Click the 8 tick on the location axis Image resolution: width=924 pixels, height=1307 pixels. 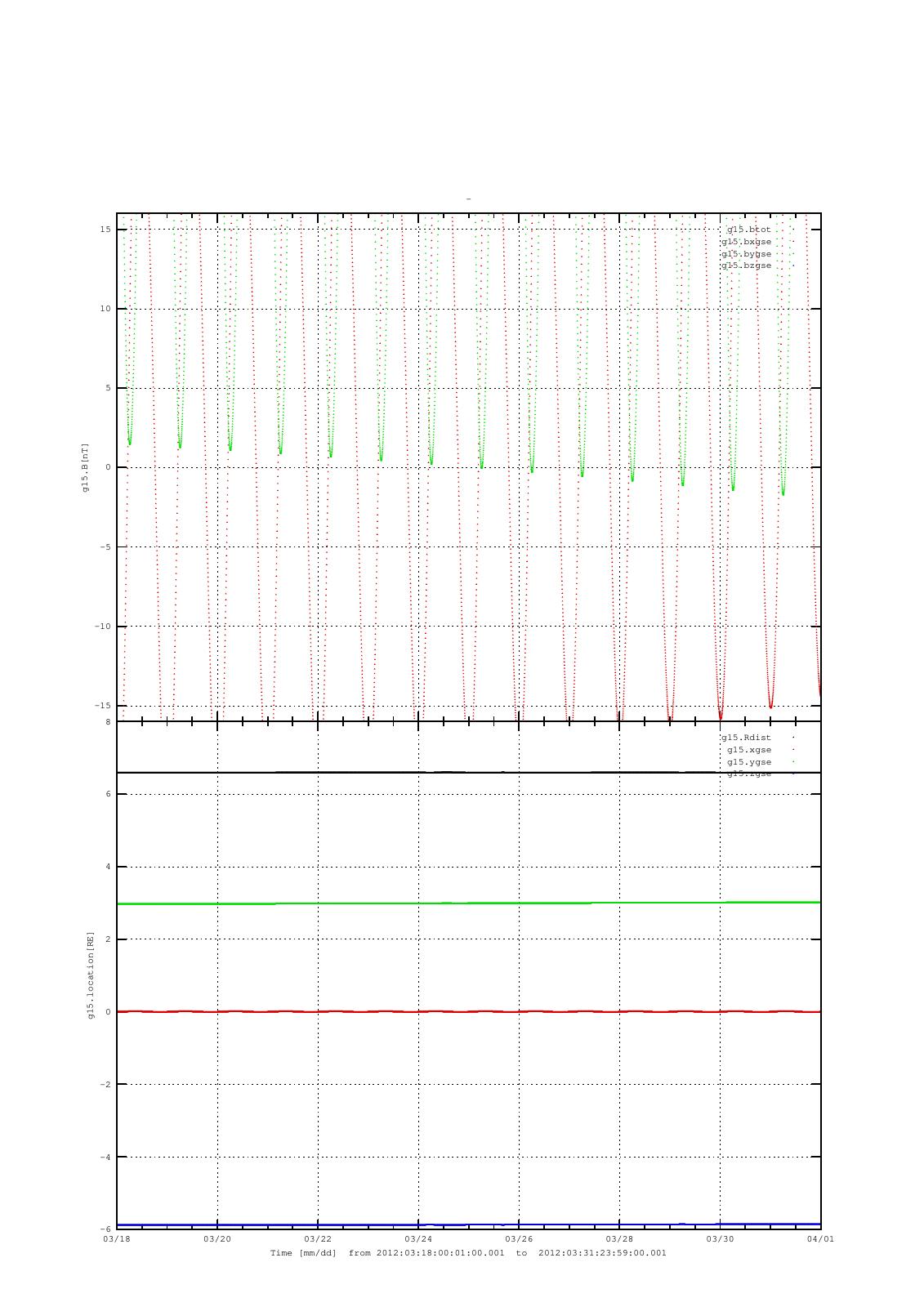108,722
